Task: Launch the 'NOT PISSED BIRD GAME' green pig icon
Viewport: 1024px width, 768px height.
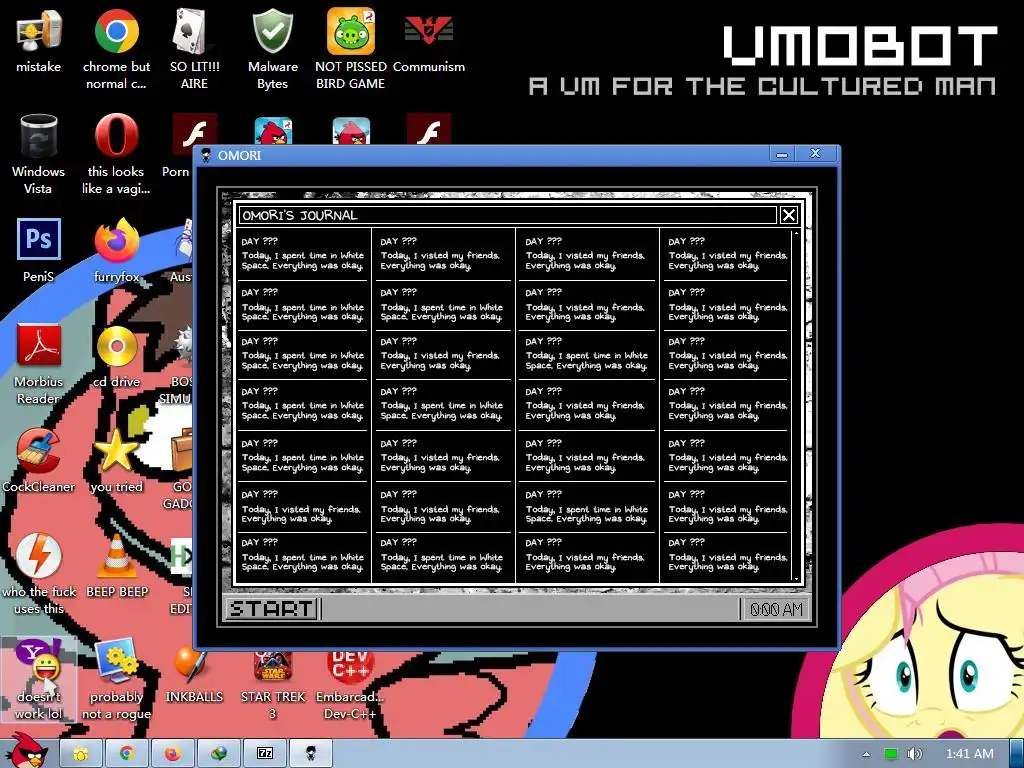Action: click(351, 31)
